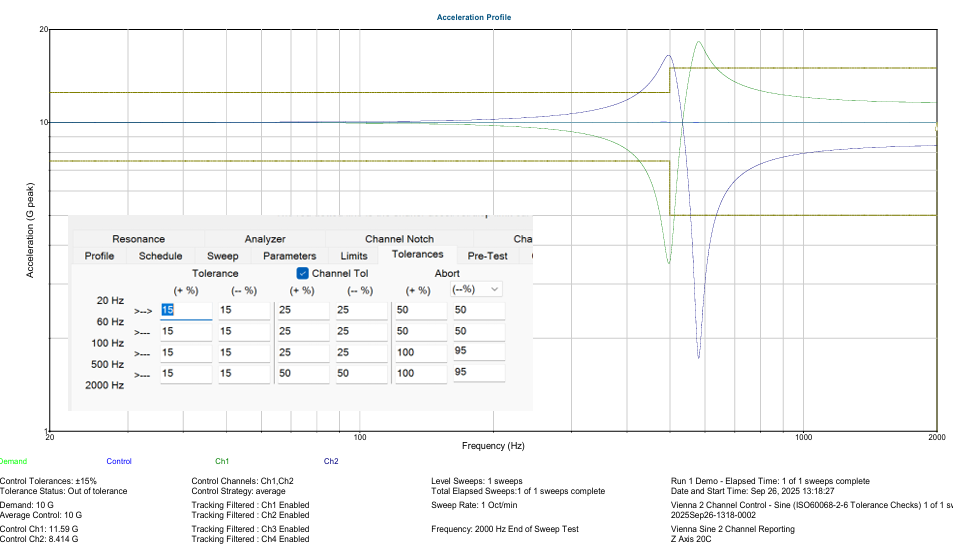This screenshot has width=953, height=546.
Task: Edit Tolerance +% field for 20-60 Hz band
Action: pos(186,310)
